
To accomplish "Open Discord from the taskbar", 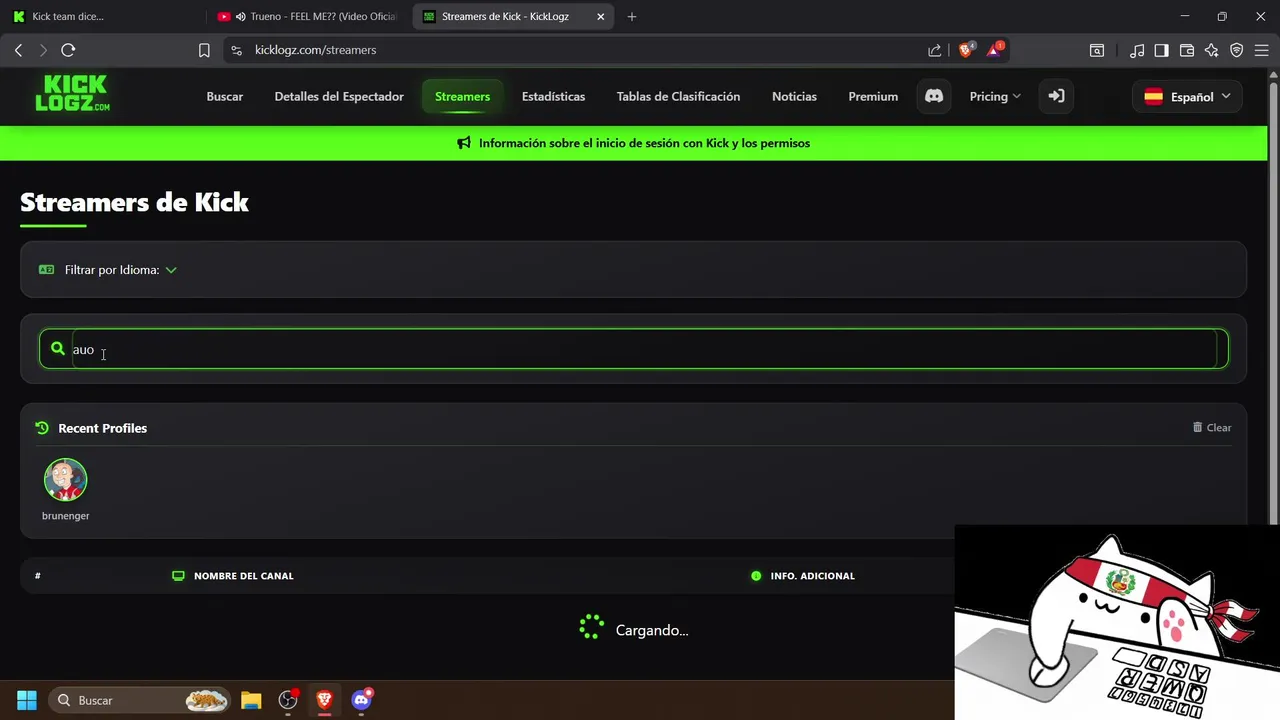I will [x=362, y=699].
